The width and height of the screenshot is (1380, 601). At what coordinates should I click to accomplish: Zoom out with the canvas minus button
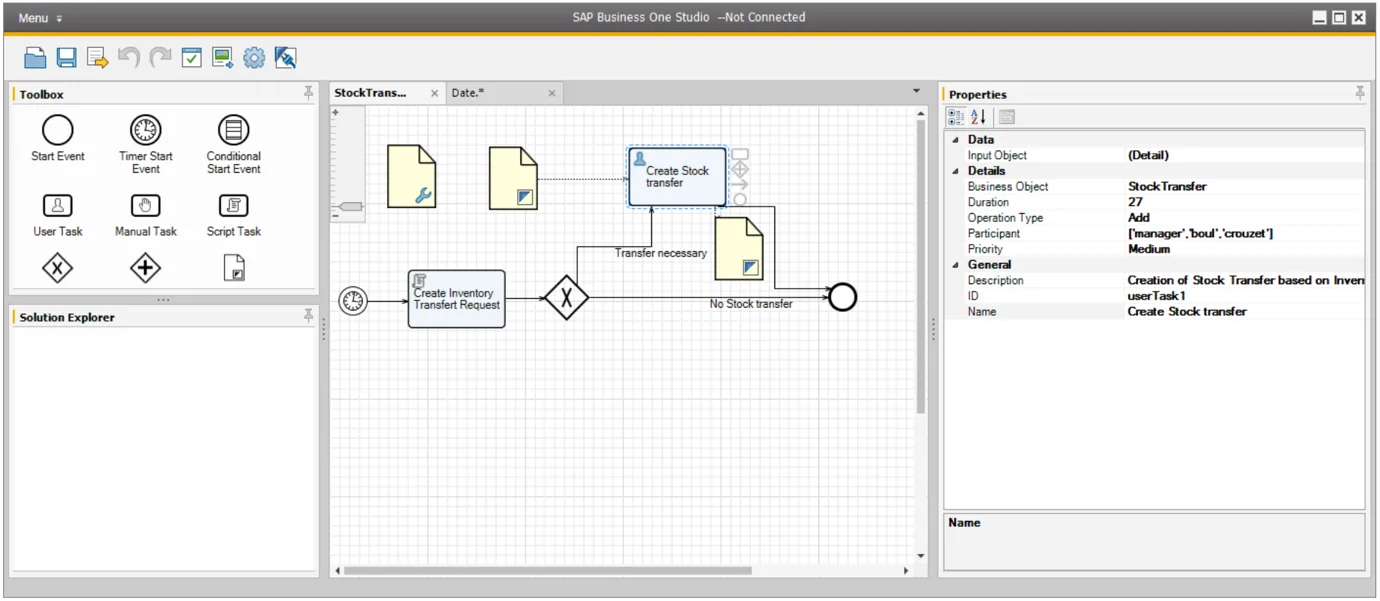pyautogui.click(x=336, y=215)
